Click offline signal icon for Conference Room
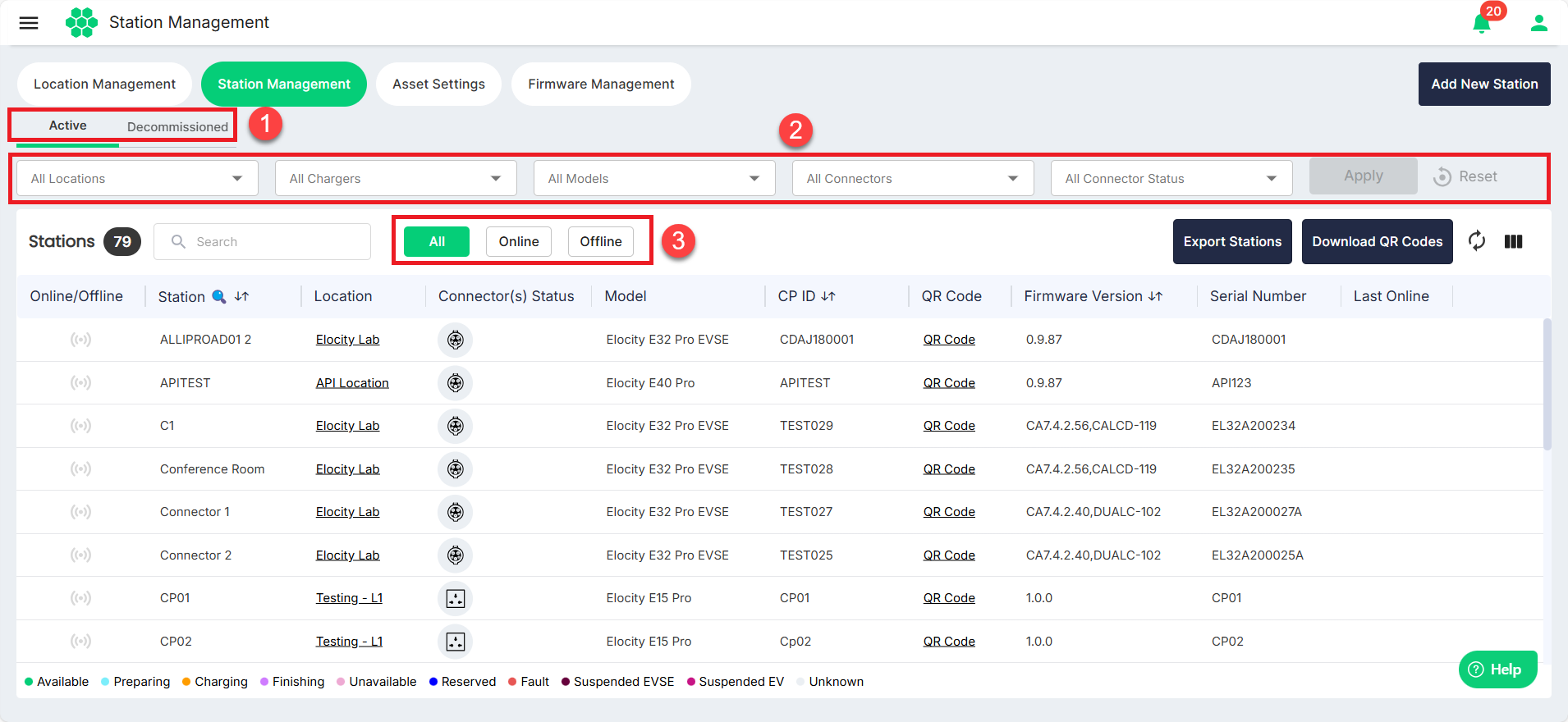Screen dimensions: 1568x722 coord(80,468)
